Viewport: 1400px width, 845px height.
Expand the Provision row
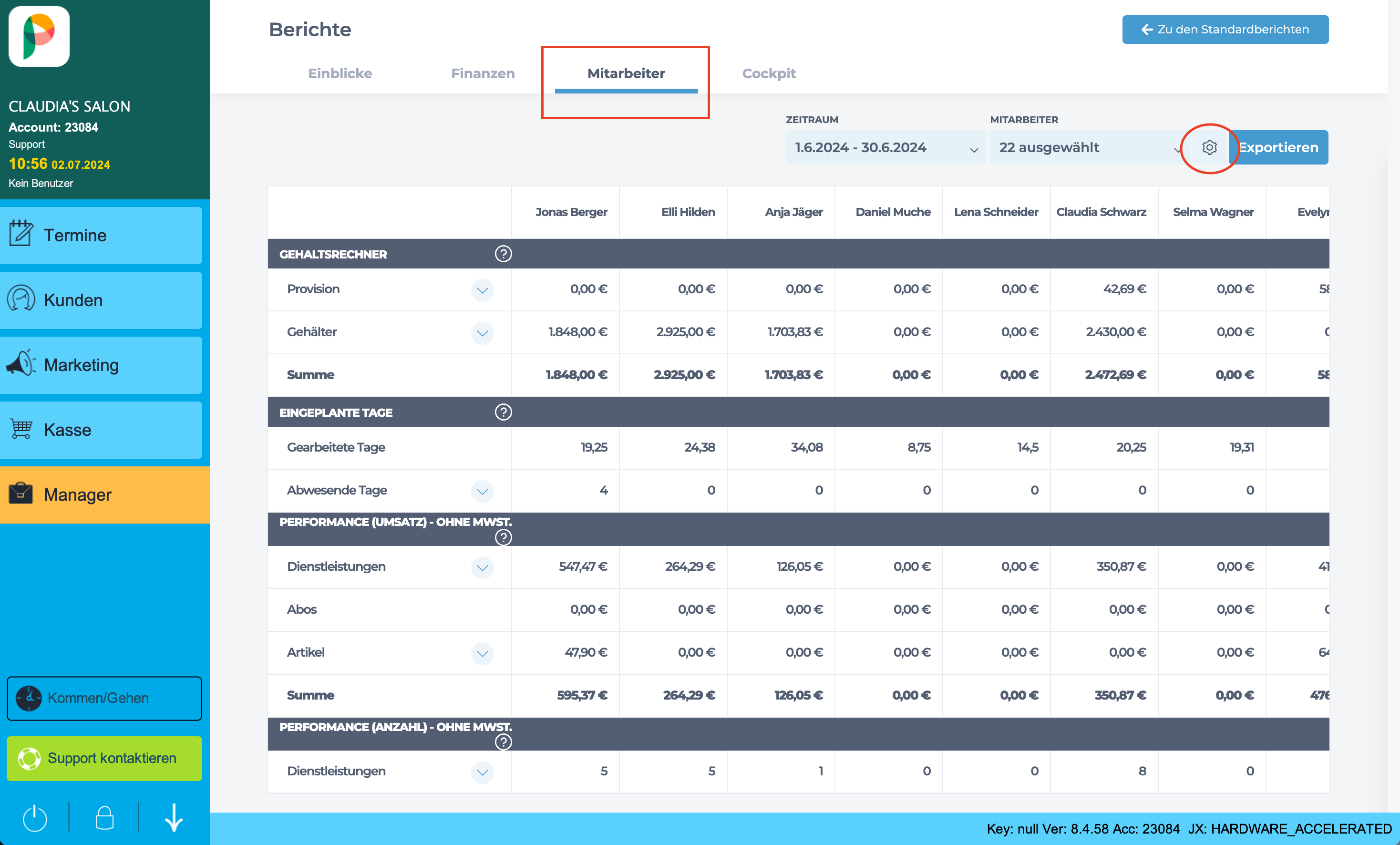pos(483,290)
